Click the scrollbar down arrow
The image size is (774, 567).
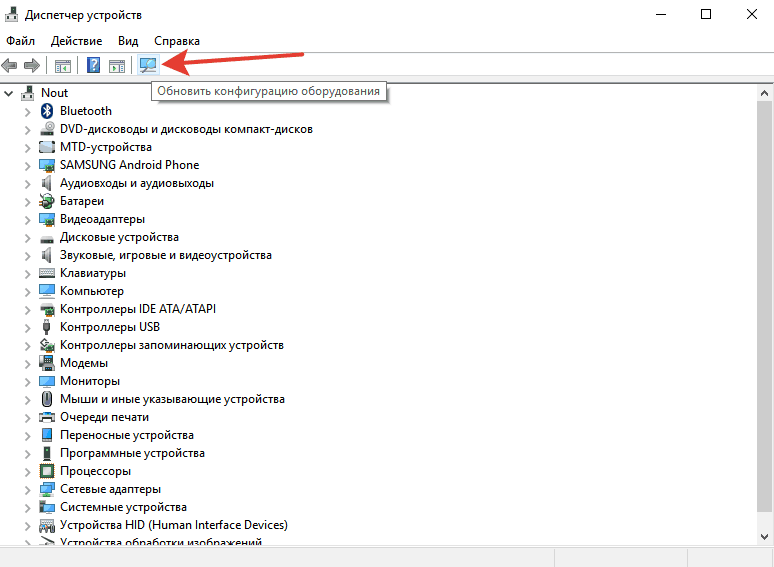point(764,536)
